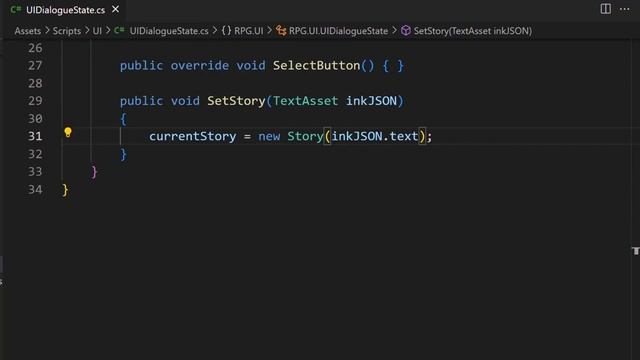This screenshot has height=360, width=640.
Task: Open the split editor right icon
Action: click(x=605, y=9)
